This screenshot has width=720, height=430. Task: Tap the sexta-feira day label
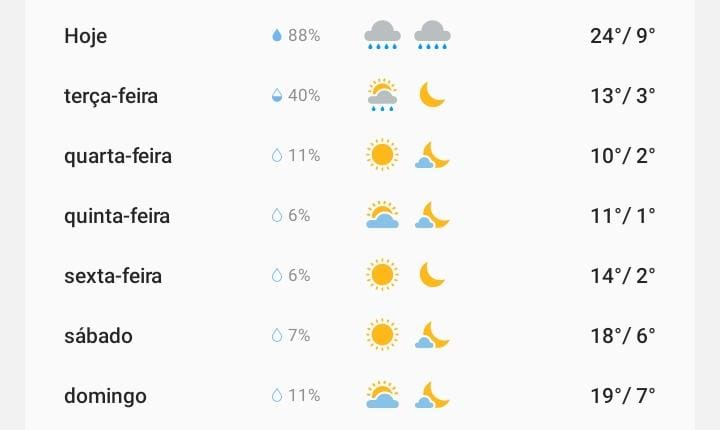[112, 276]
